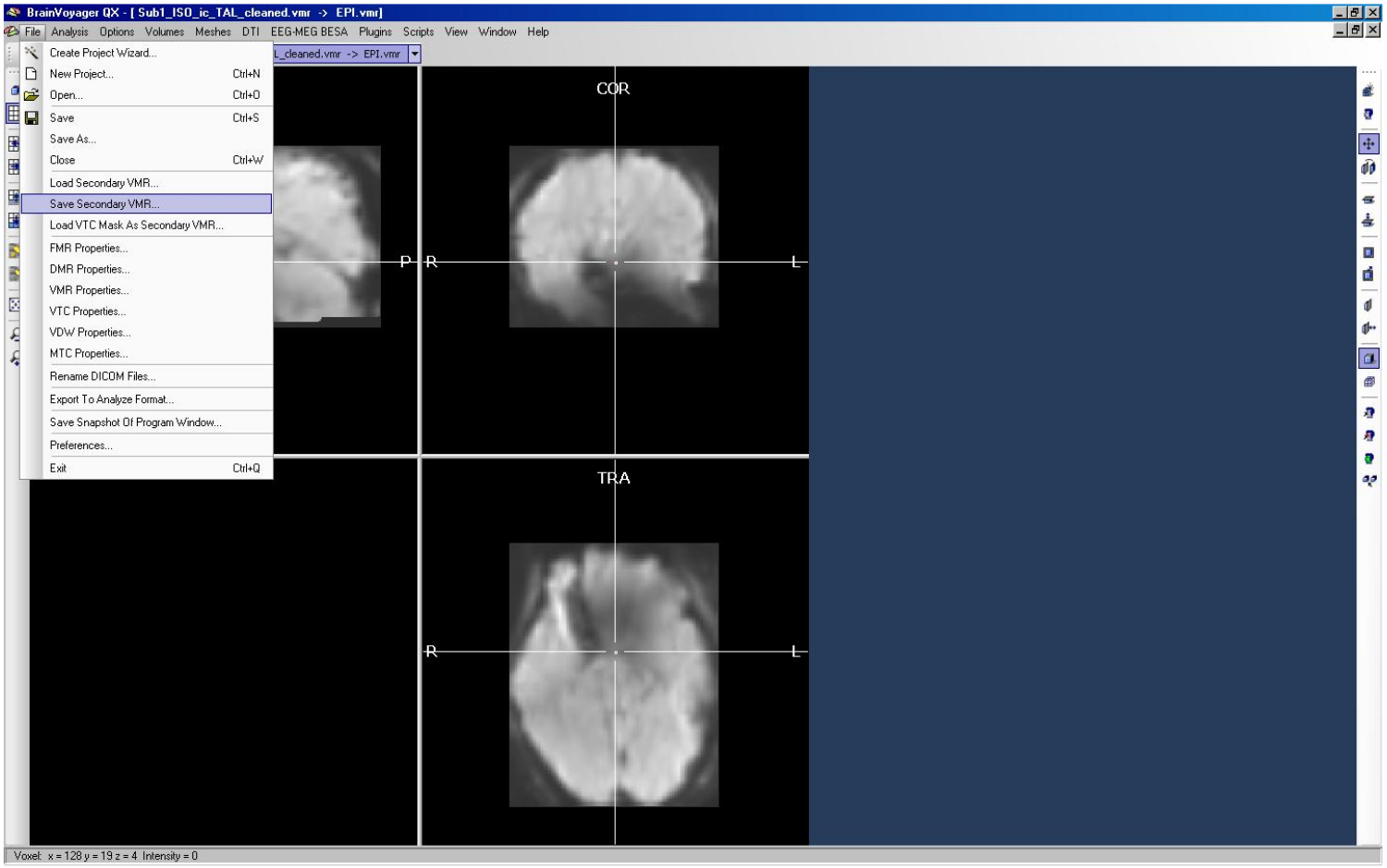Click the wireframe cube icon in right toolbar

point(1369,382)
